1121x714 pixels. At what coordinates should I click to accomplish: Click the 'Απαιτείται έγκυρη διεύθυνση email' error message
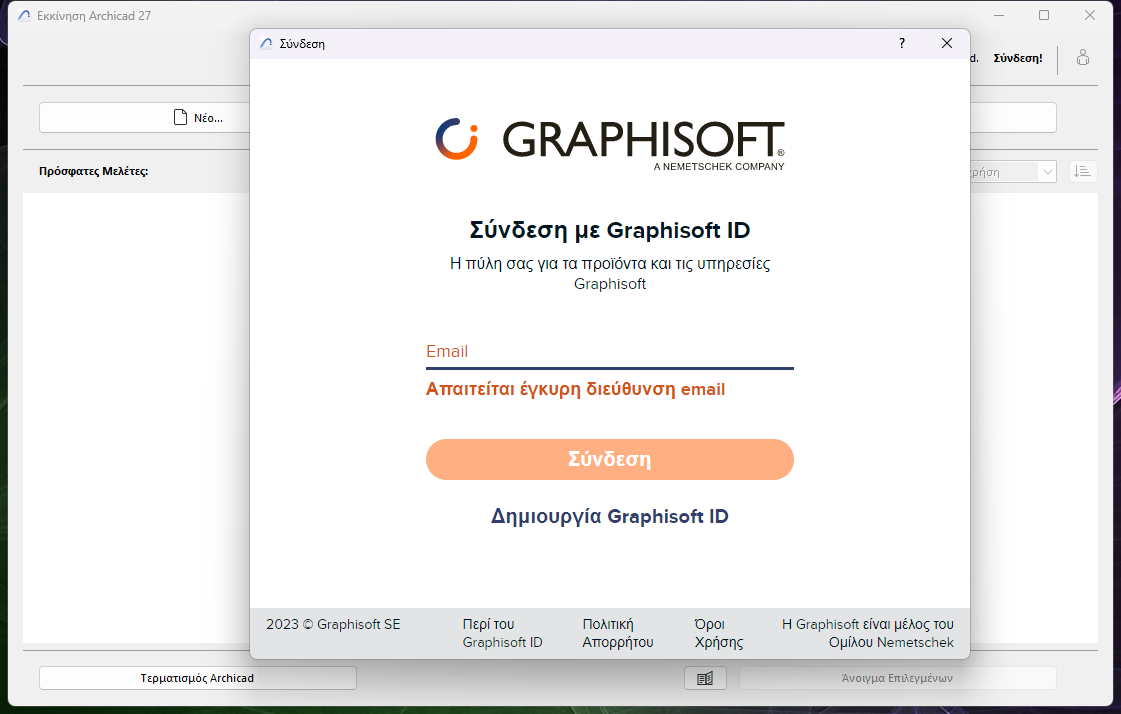coord(576,390)
